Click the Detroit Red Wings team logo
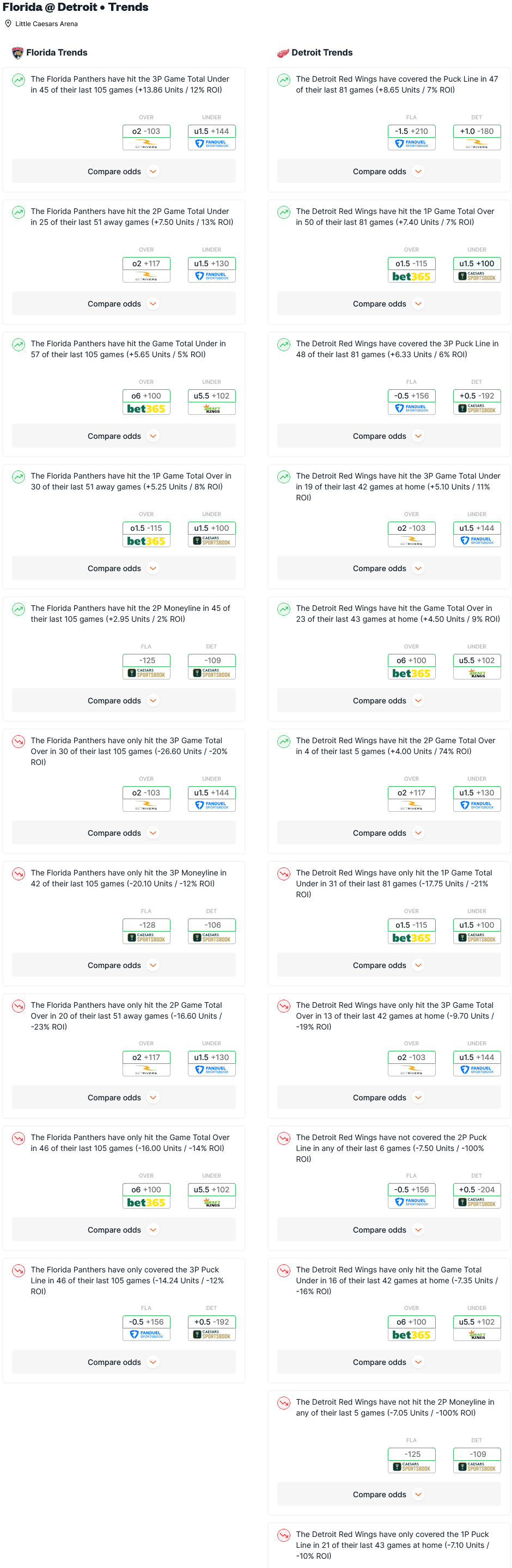 click(283, 53)
